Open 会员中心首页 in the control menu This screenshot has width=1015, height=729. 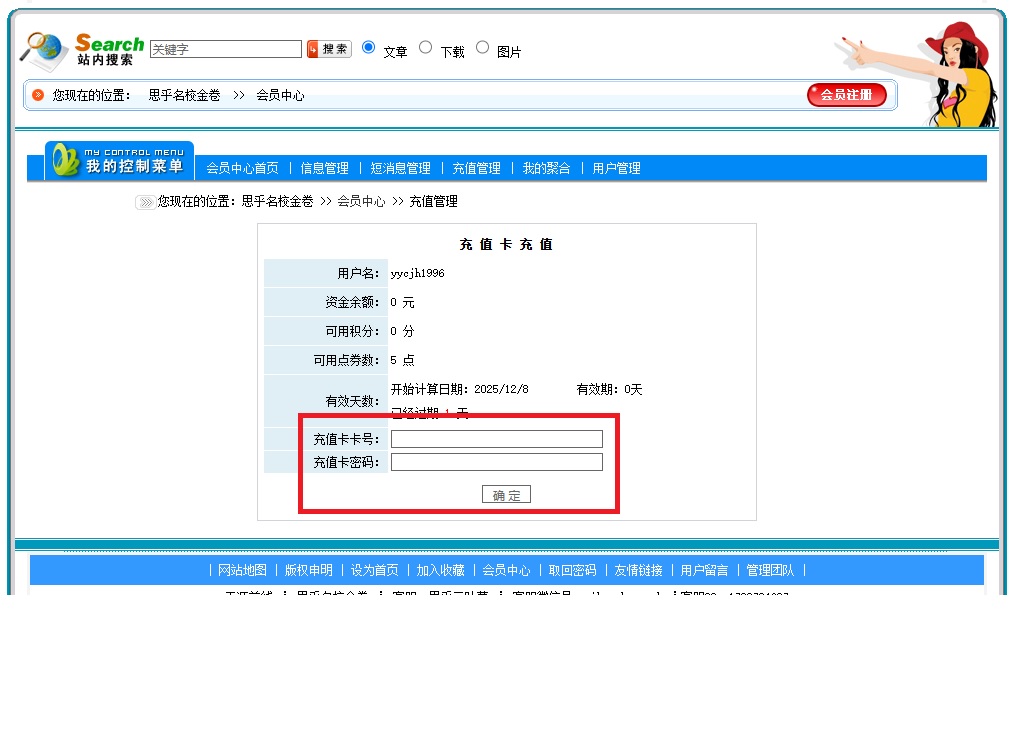(242, 169)
